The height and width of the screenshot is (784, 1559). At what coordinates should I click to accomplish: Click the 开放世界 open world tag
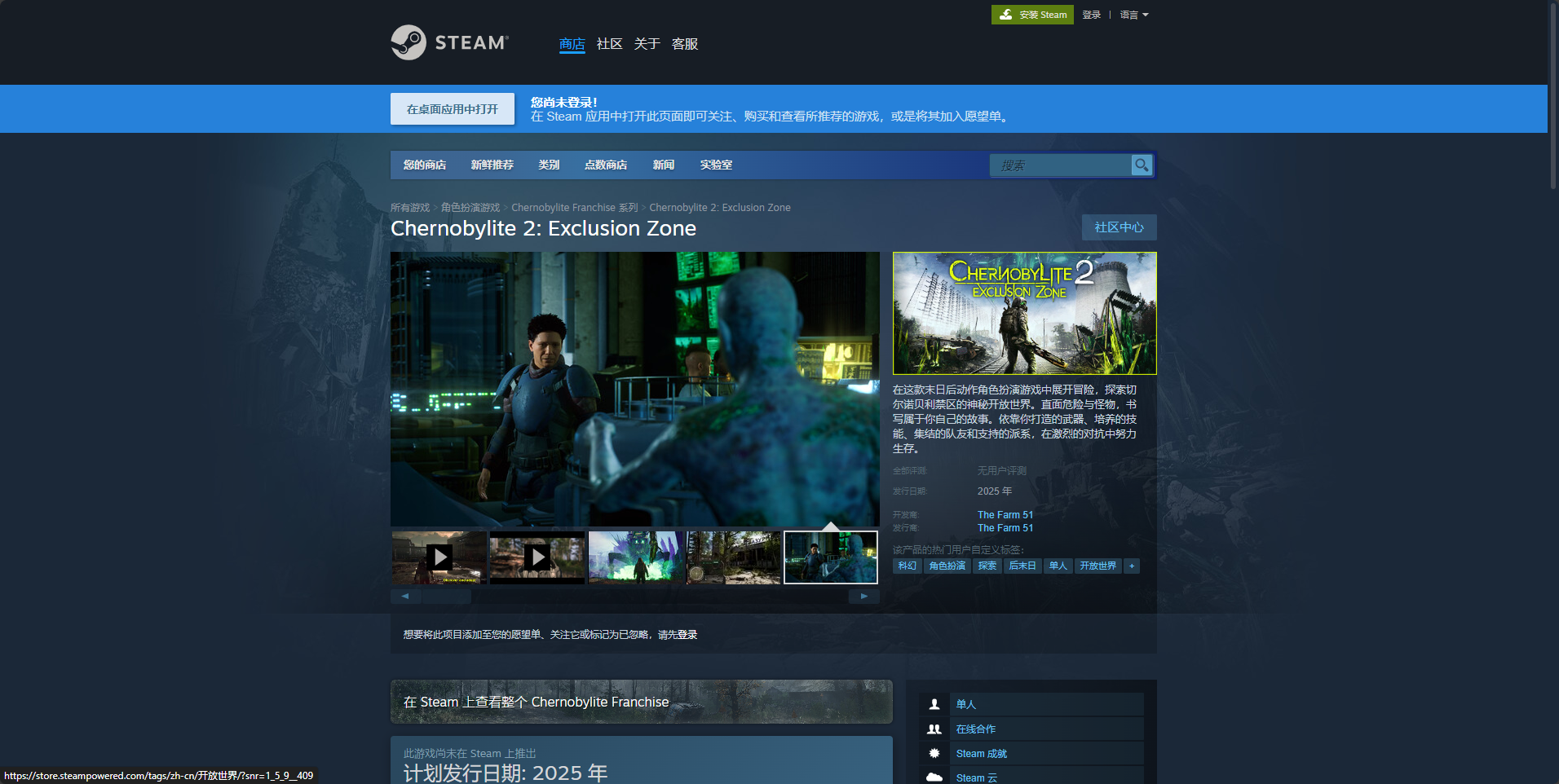click(1098, 566)
